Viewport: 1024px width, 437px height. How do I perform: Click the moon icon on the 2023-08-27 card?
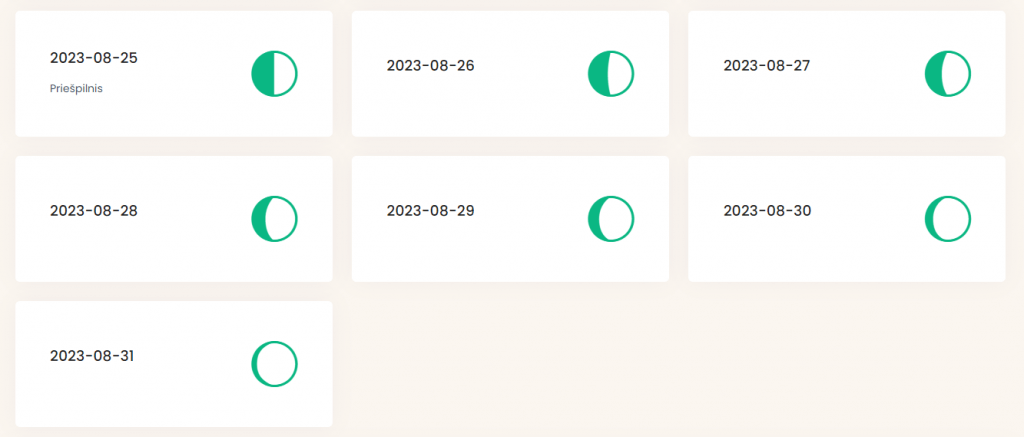coord(948,73)
